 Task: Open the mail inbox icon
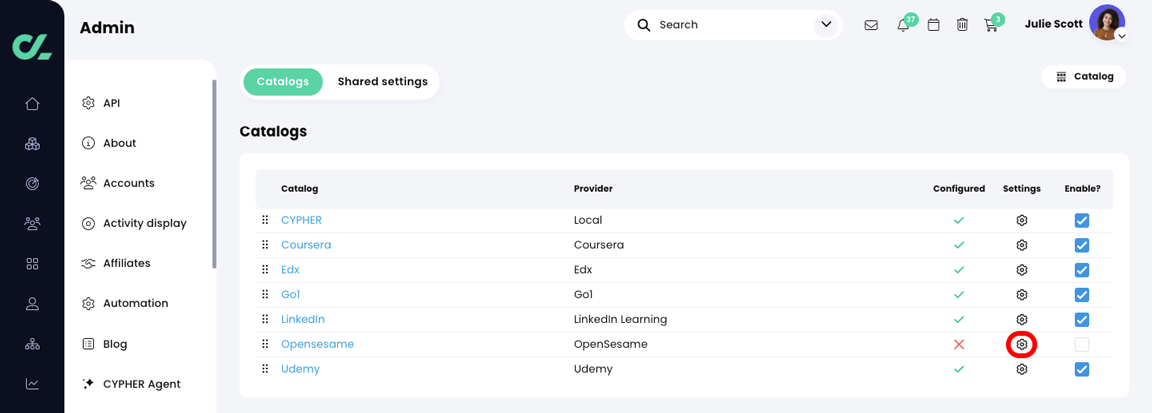click(871, 25)
